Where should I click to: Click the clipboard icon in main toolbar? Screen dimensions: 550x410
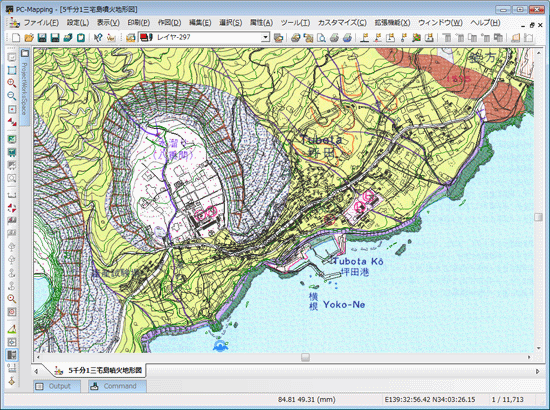pyautogui.click(x=81, y=38)
